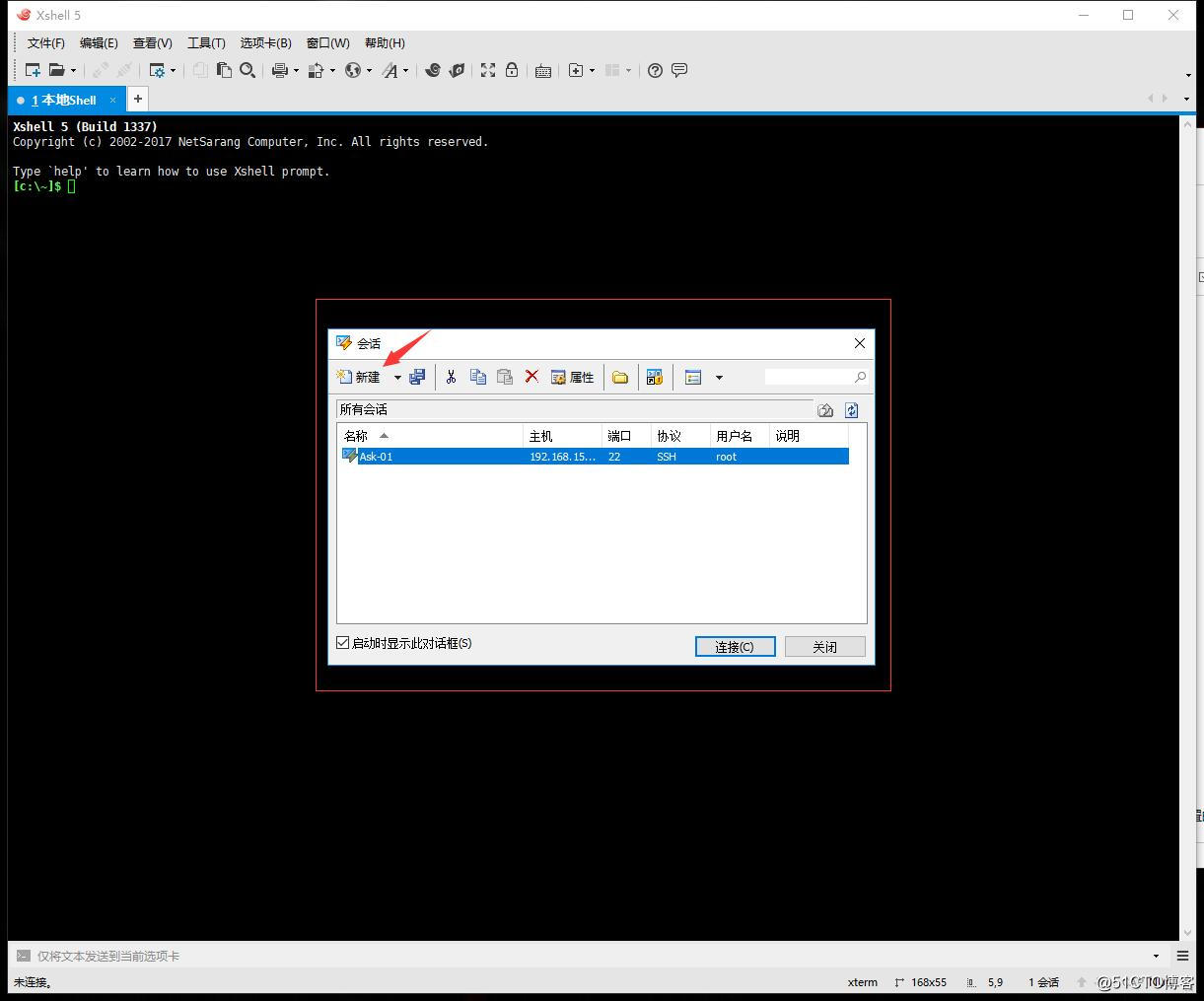Image resolution: width=1204 pixels, height=1001 pixels.
Task: Click the Find magnifier icon in main toolbar
Action: [x=248, y=70]
